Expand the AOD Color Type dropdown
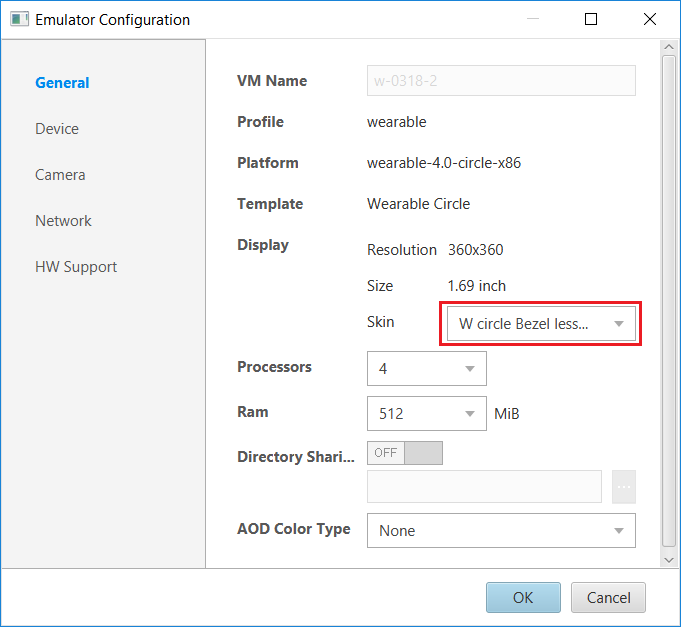681x627 pixels. tap(501, 531)
